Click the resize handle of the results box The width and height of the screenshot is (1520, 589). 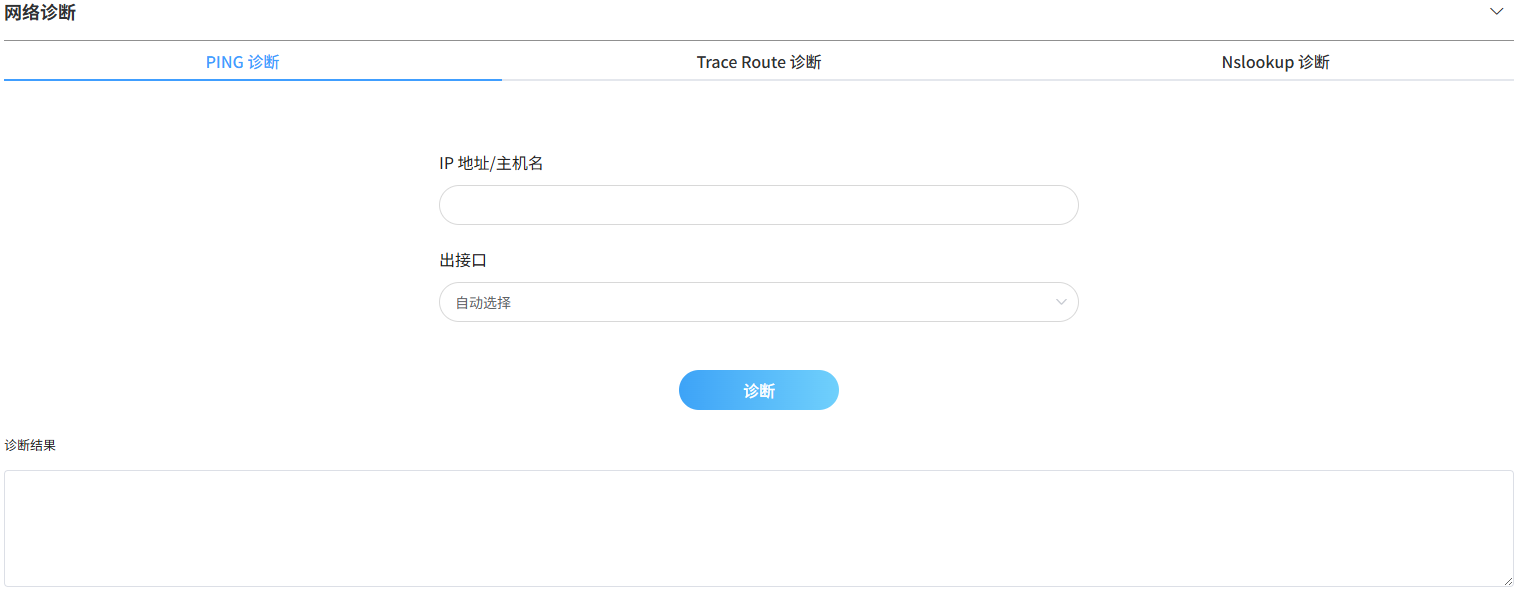(x=1508, y=582)
